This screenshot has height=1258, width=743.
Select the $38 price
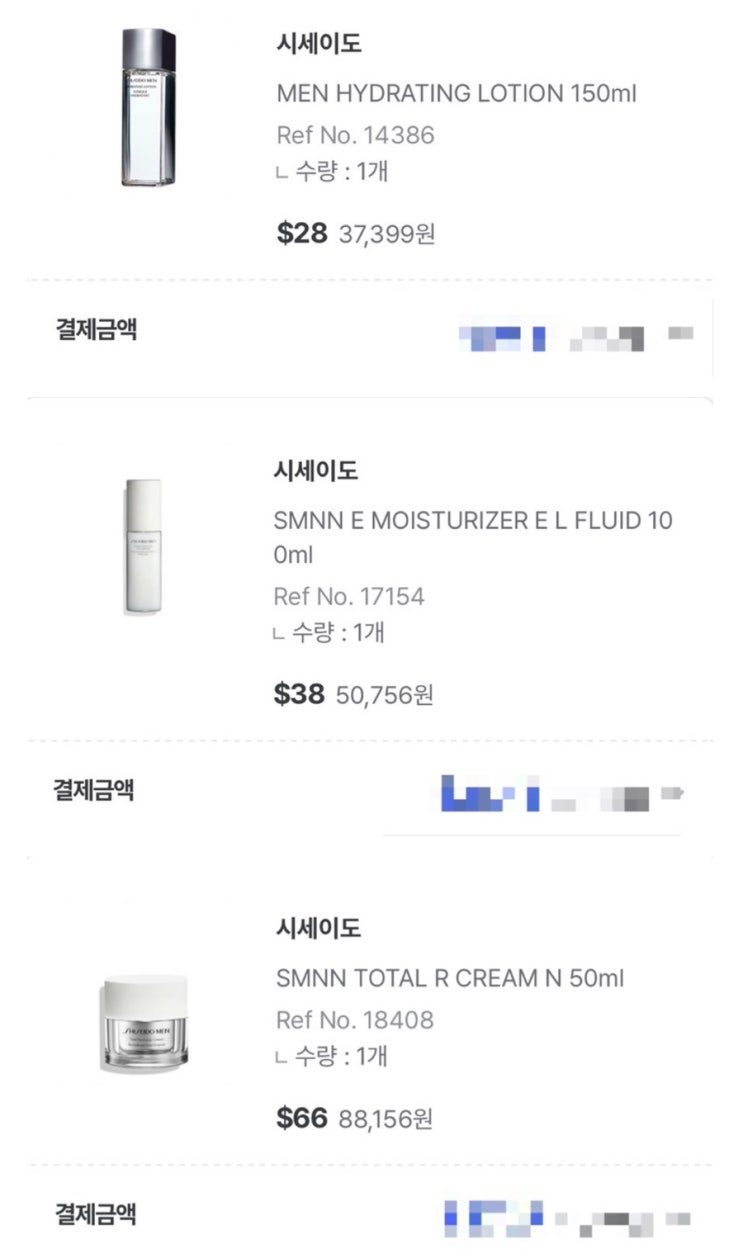(299, 694)
